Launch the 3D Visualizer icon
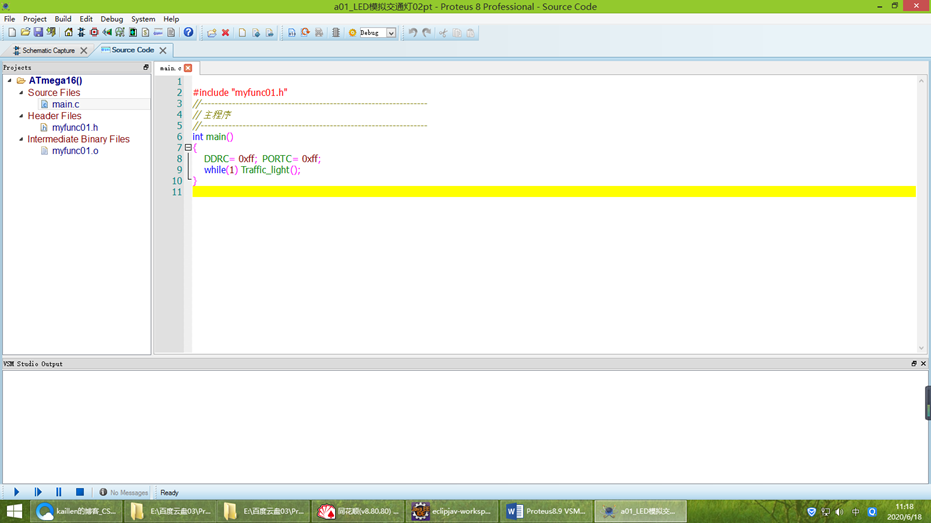 107,33
